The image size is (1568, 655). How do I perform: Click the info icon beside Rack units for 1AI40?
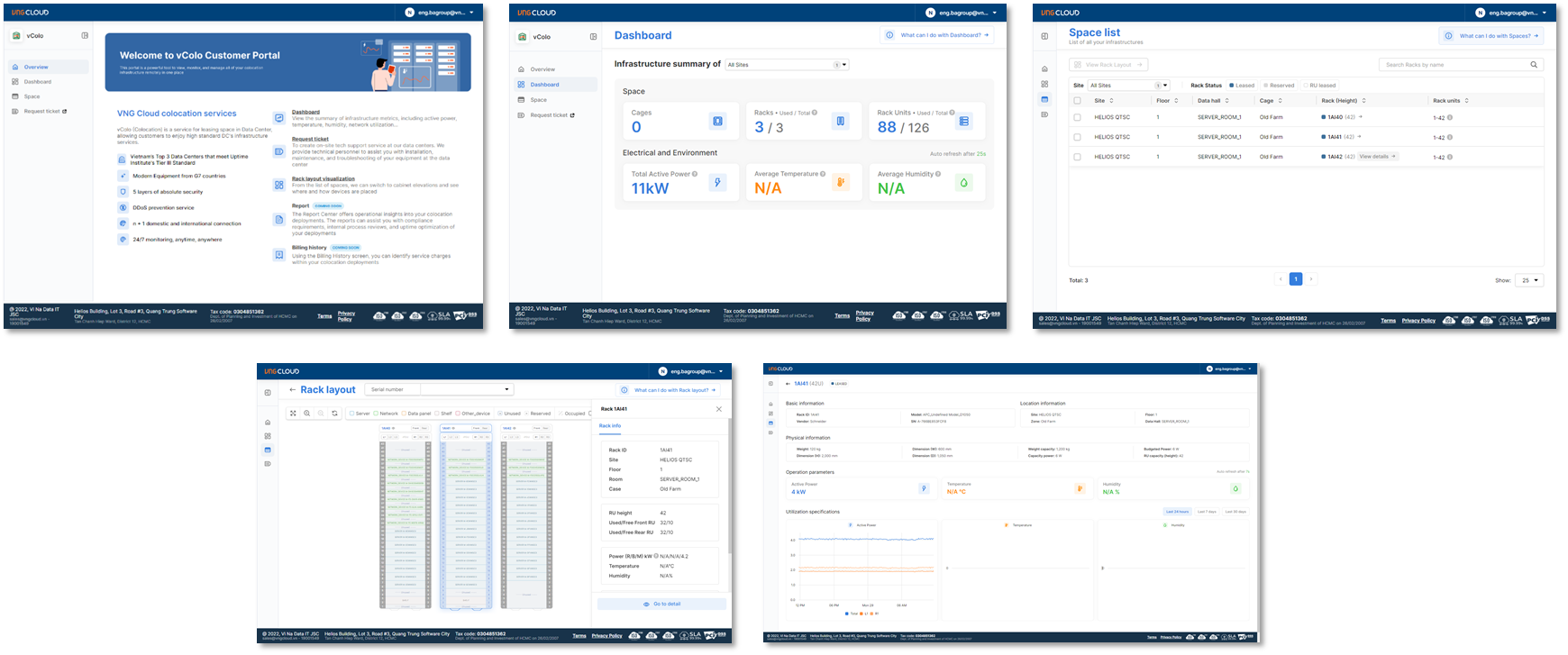click(1450, 117)
